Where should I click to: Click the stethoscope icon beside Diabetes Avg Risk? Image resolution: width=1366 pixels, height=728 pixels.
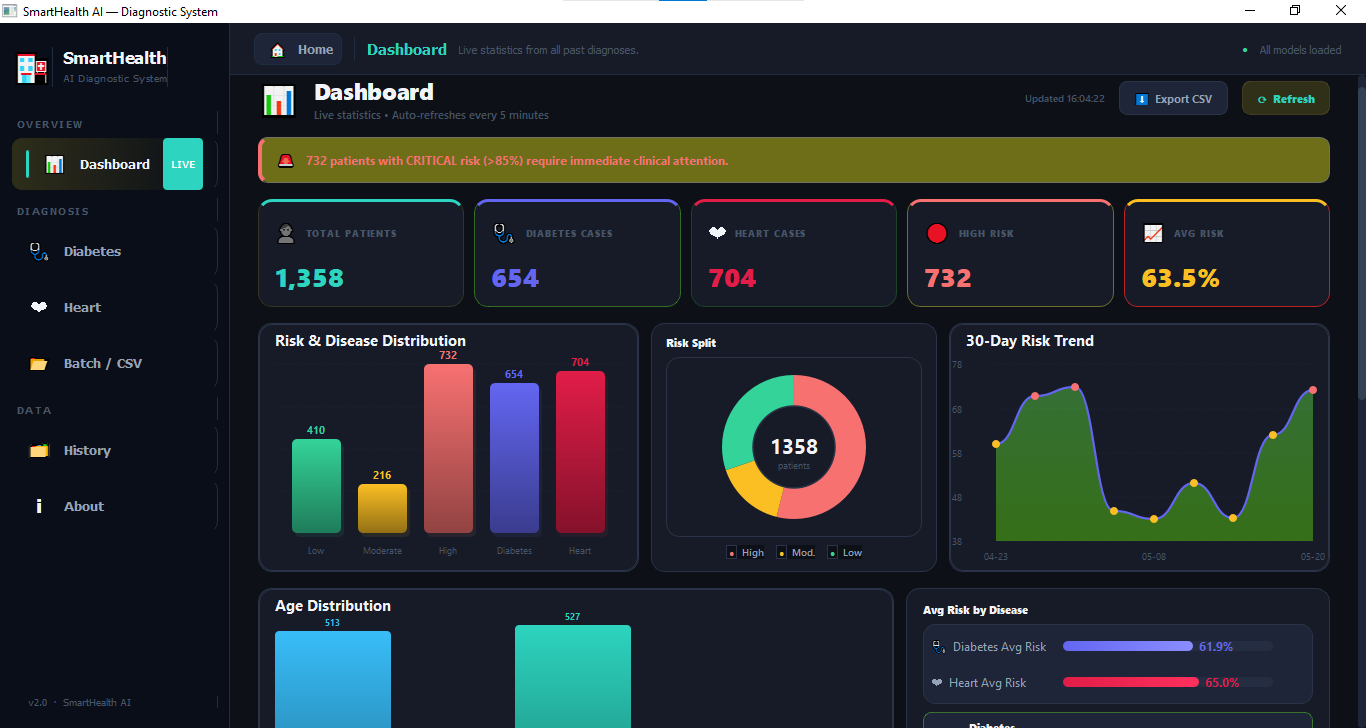(938, 647)
